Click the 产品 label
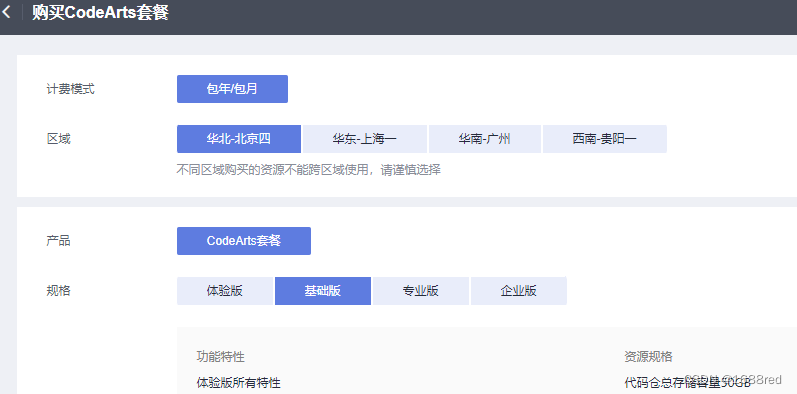The width and height of the screenshot is (797, 394). coord(58,241)
